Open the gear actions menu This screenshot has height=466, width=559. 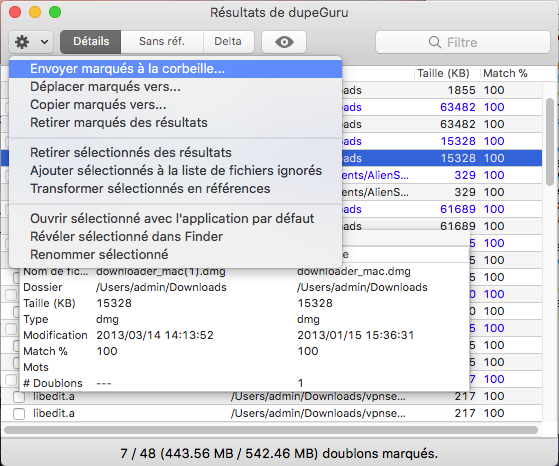(22, 42)
